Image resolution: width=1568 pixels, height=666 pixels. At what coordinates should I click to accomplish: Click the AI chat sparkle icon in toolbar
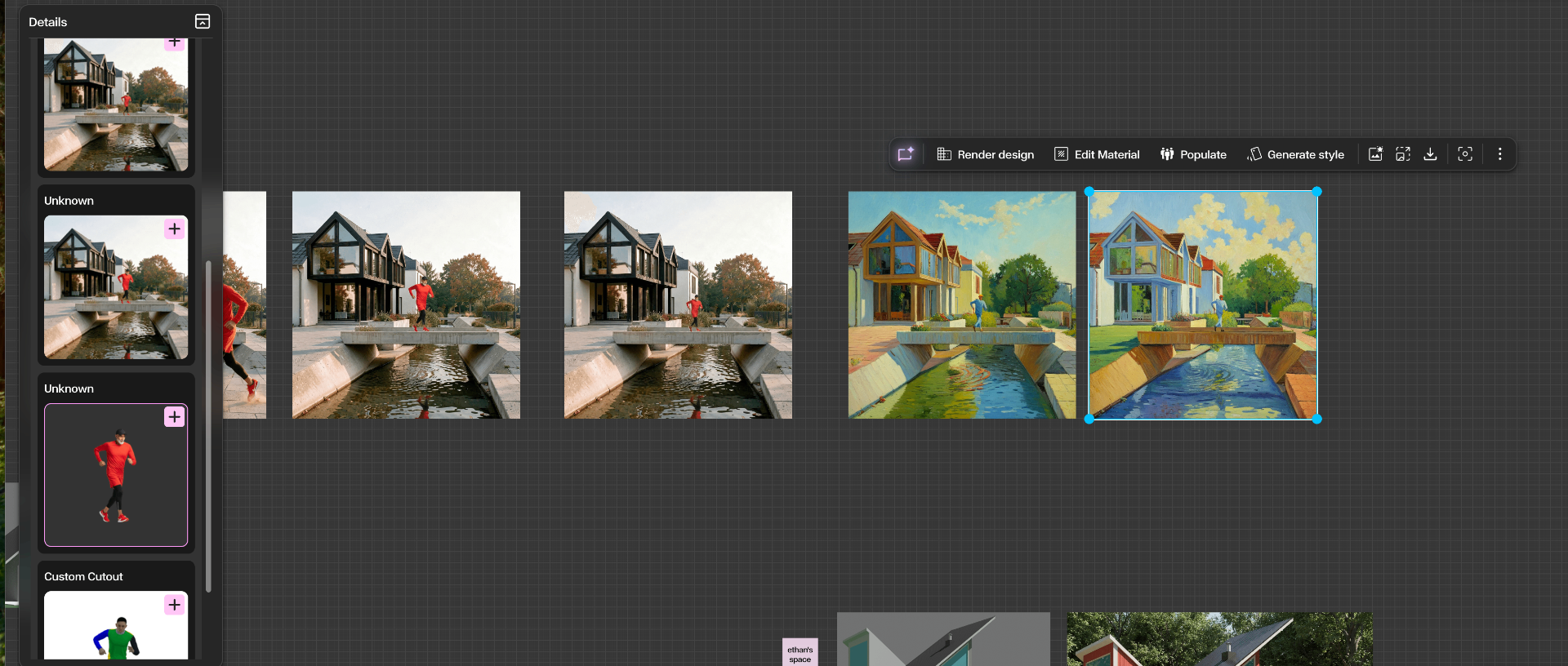(x=906, y=154)
